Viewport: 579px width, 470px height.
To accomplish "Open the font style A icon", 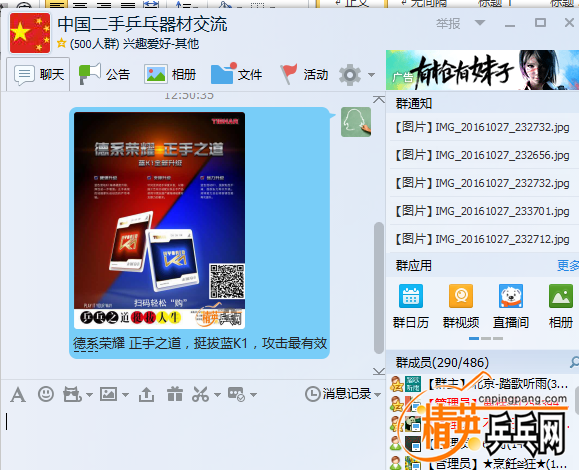I will 18,395.
